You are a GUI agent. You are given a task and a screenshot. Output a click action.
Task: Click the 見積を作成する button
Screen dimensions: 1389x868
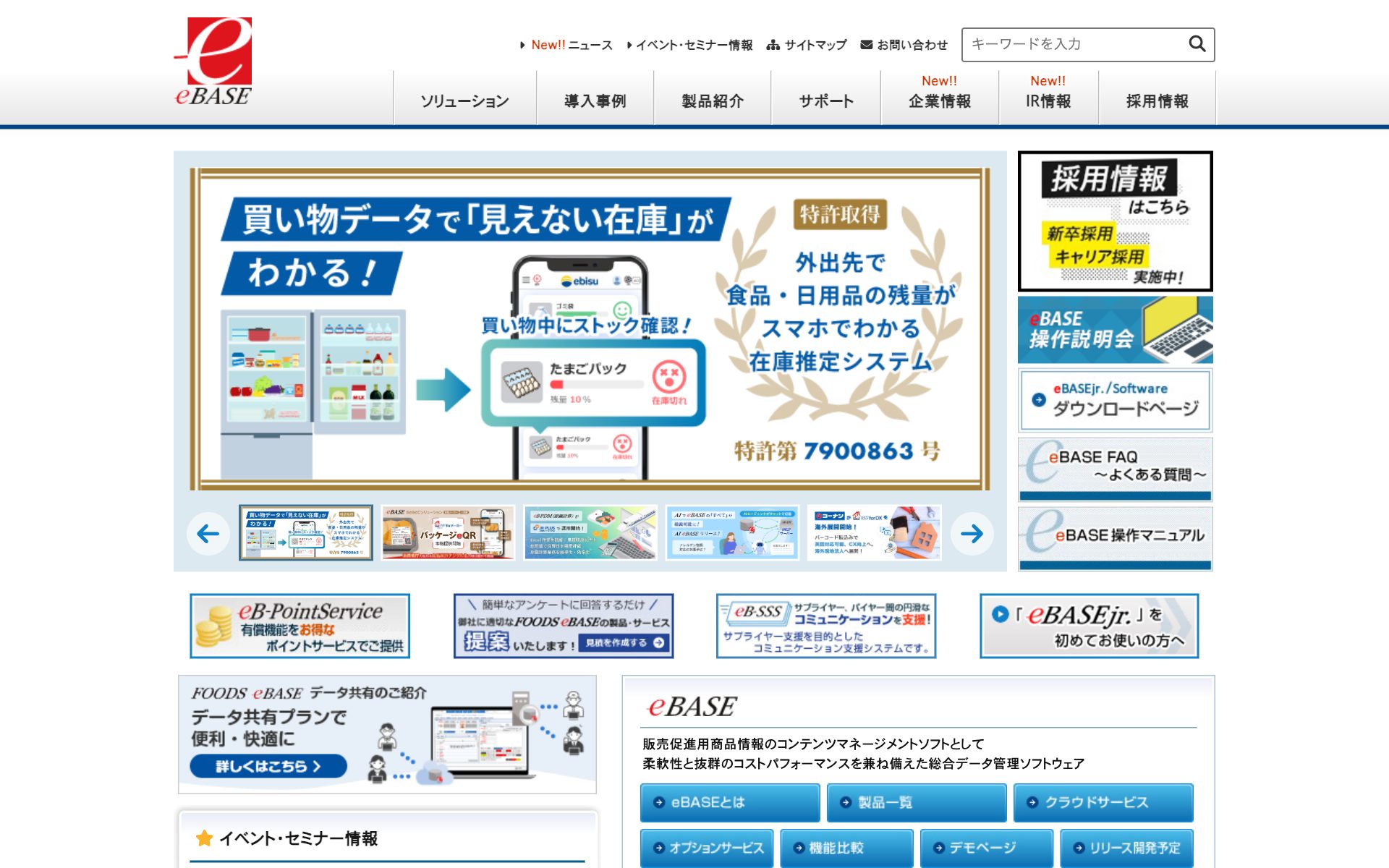624,642
